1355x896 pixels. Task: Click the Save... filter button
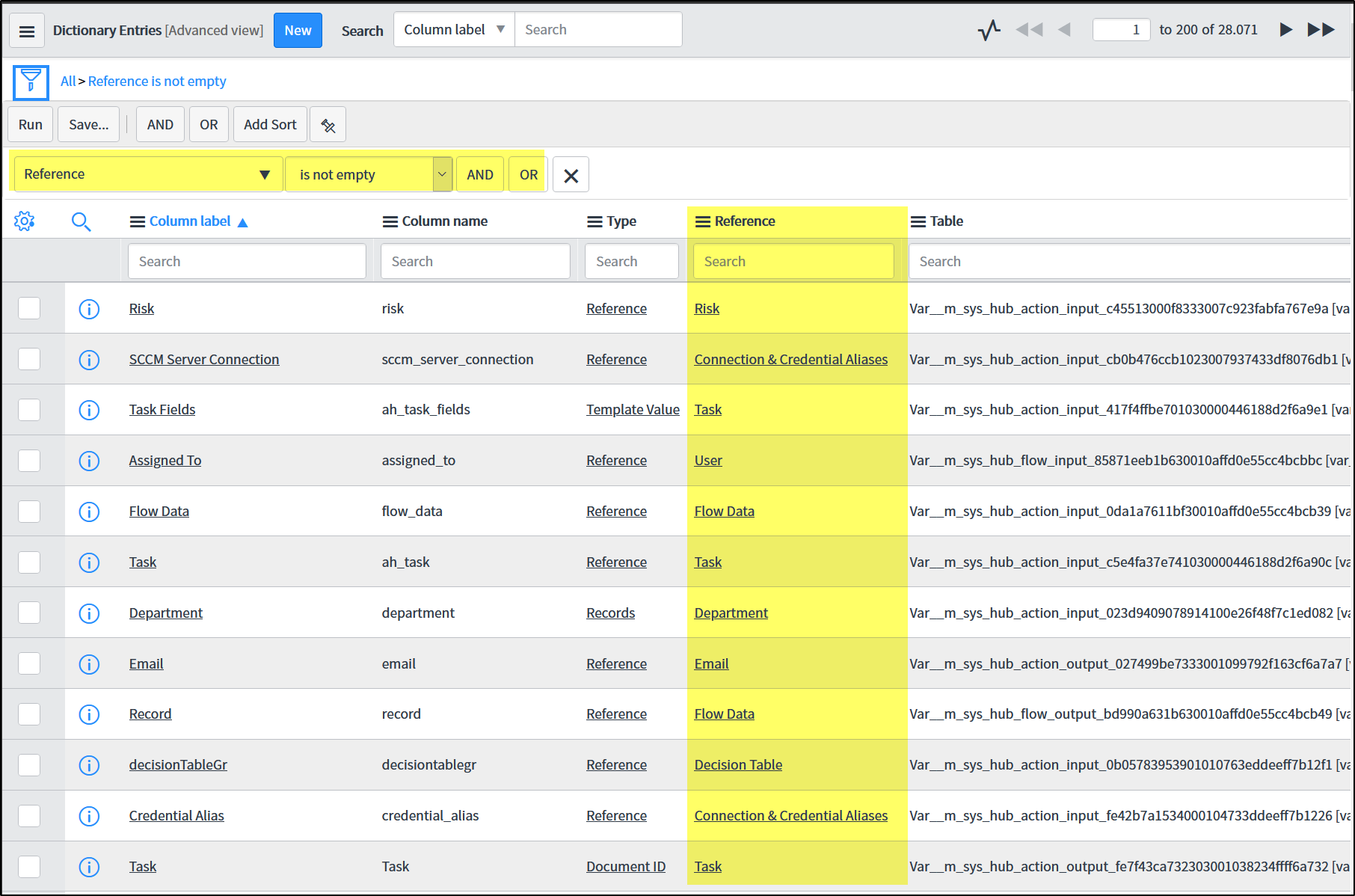(89, 125)
